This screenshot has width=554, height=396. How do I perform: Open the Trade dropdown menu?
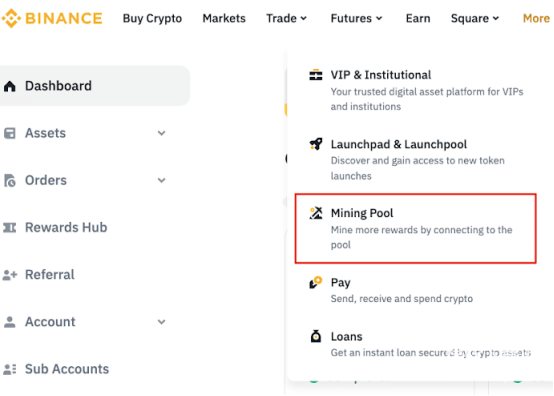click(x=287, y=18)
